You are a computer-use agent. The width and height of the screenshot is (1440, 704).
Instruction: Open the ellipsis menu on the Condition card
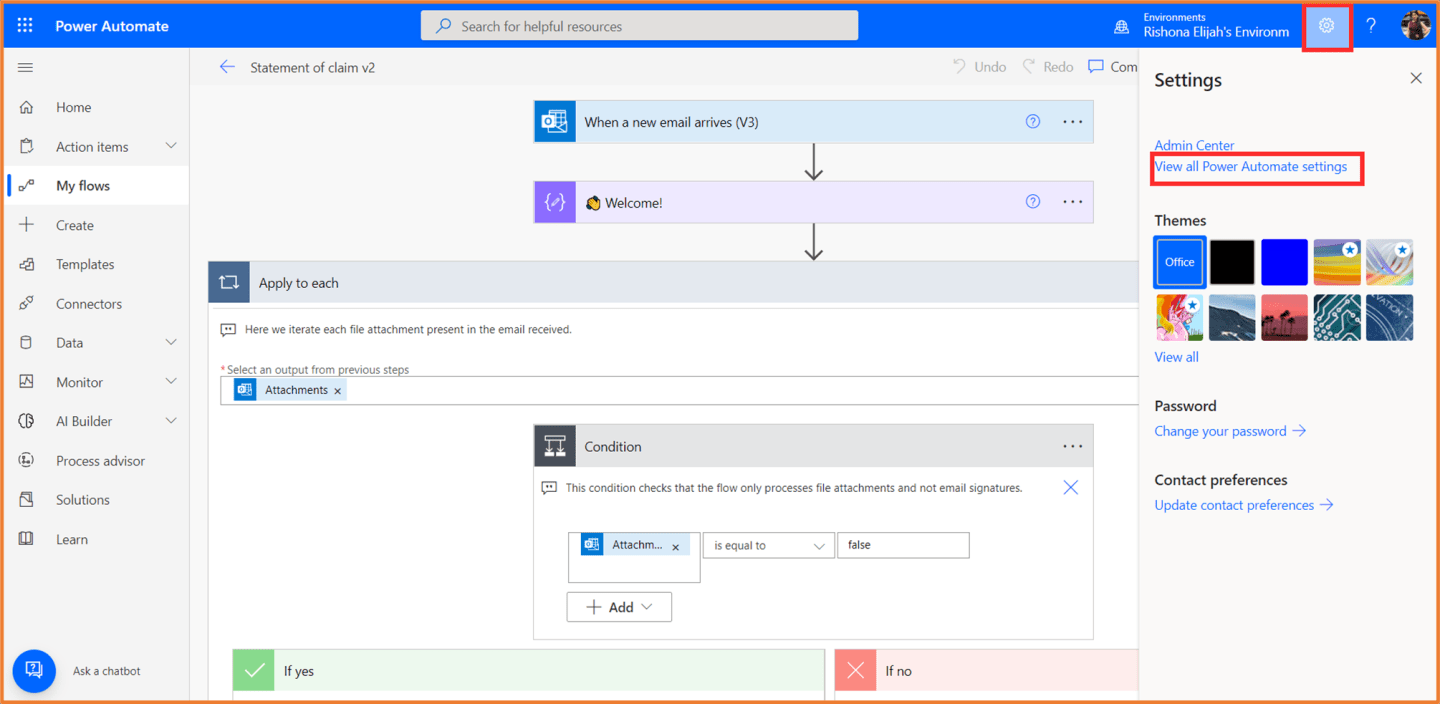coord(1072,445)
